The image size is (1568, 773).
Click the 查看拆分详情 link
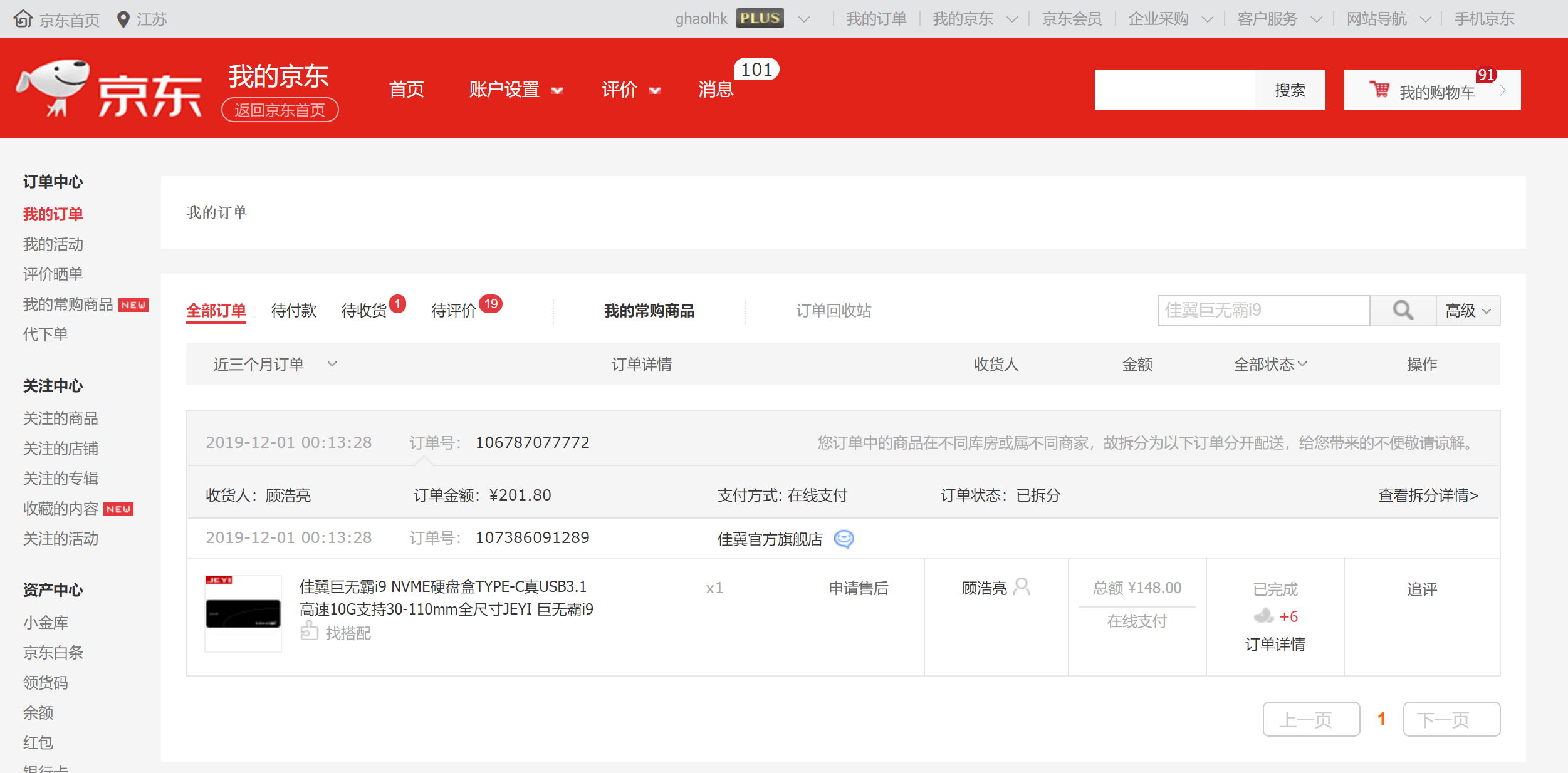coord(1428,495)
